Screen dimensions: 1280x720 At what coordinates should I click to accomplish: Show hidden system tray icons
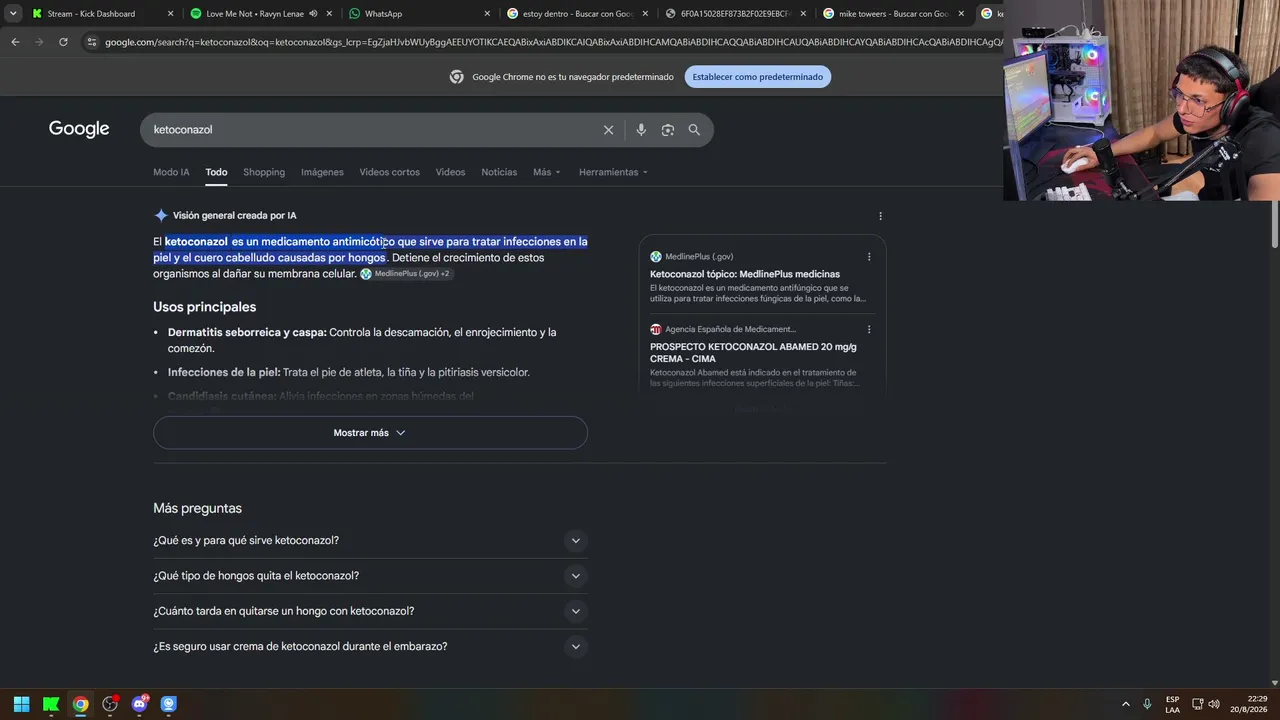point(1125,704)
